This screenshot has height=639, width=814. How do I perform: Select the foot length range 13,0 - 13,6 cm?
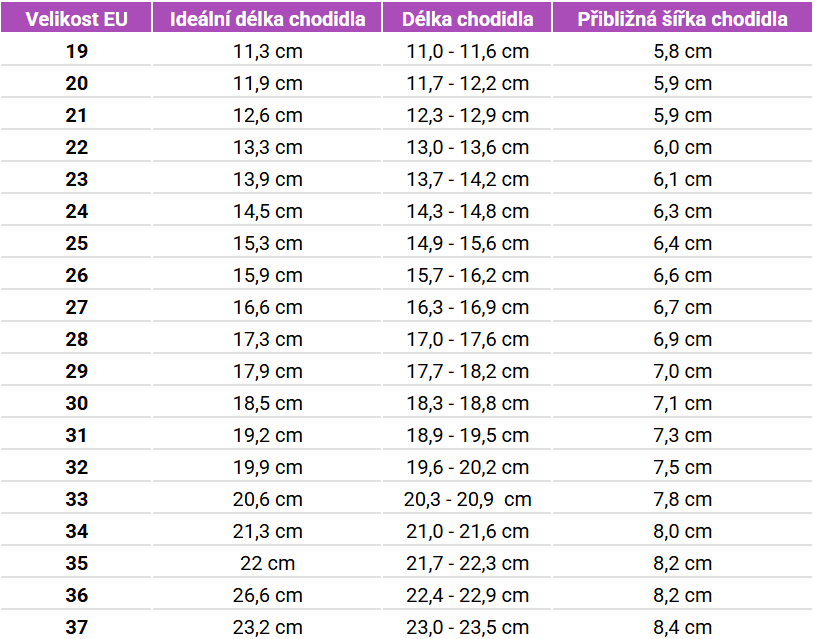pos(467,147)
